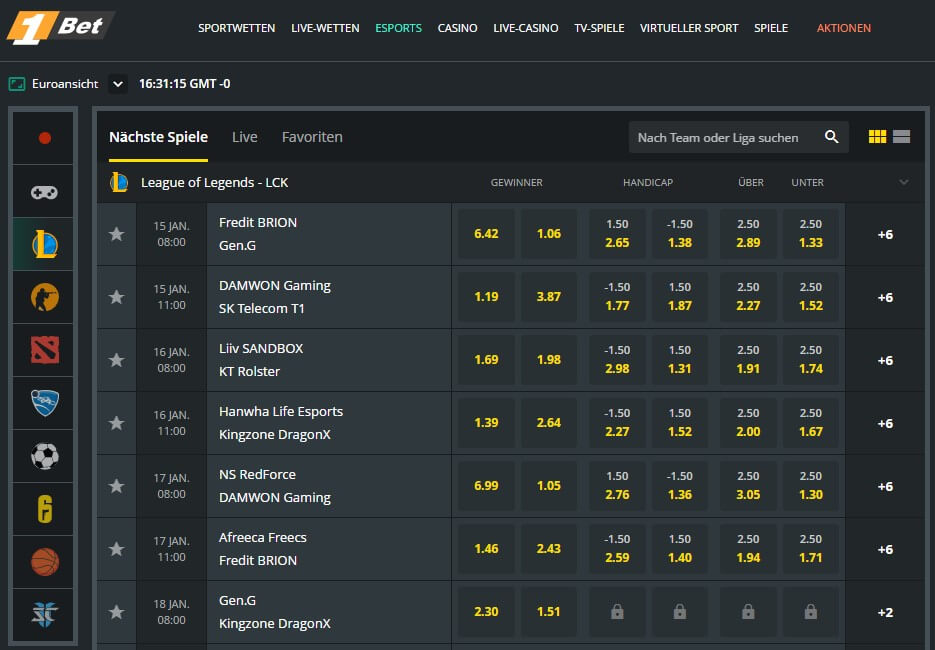Select Nächste Spiele tab

pos(159,137)
